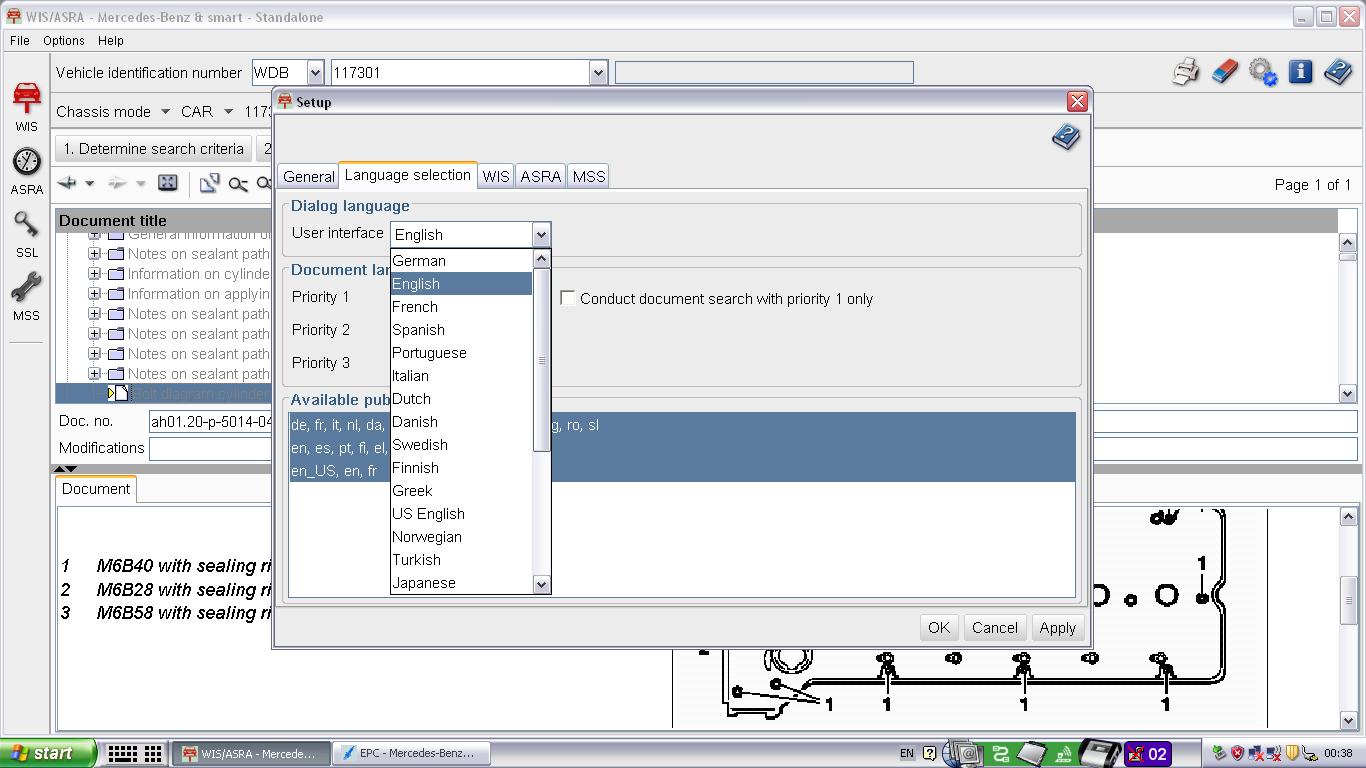Open the help book icon in main toolbar
Viewport: 1366px width, 768px height.
(x=1338, y=72)
